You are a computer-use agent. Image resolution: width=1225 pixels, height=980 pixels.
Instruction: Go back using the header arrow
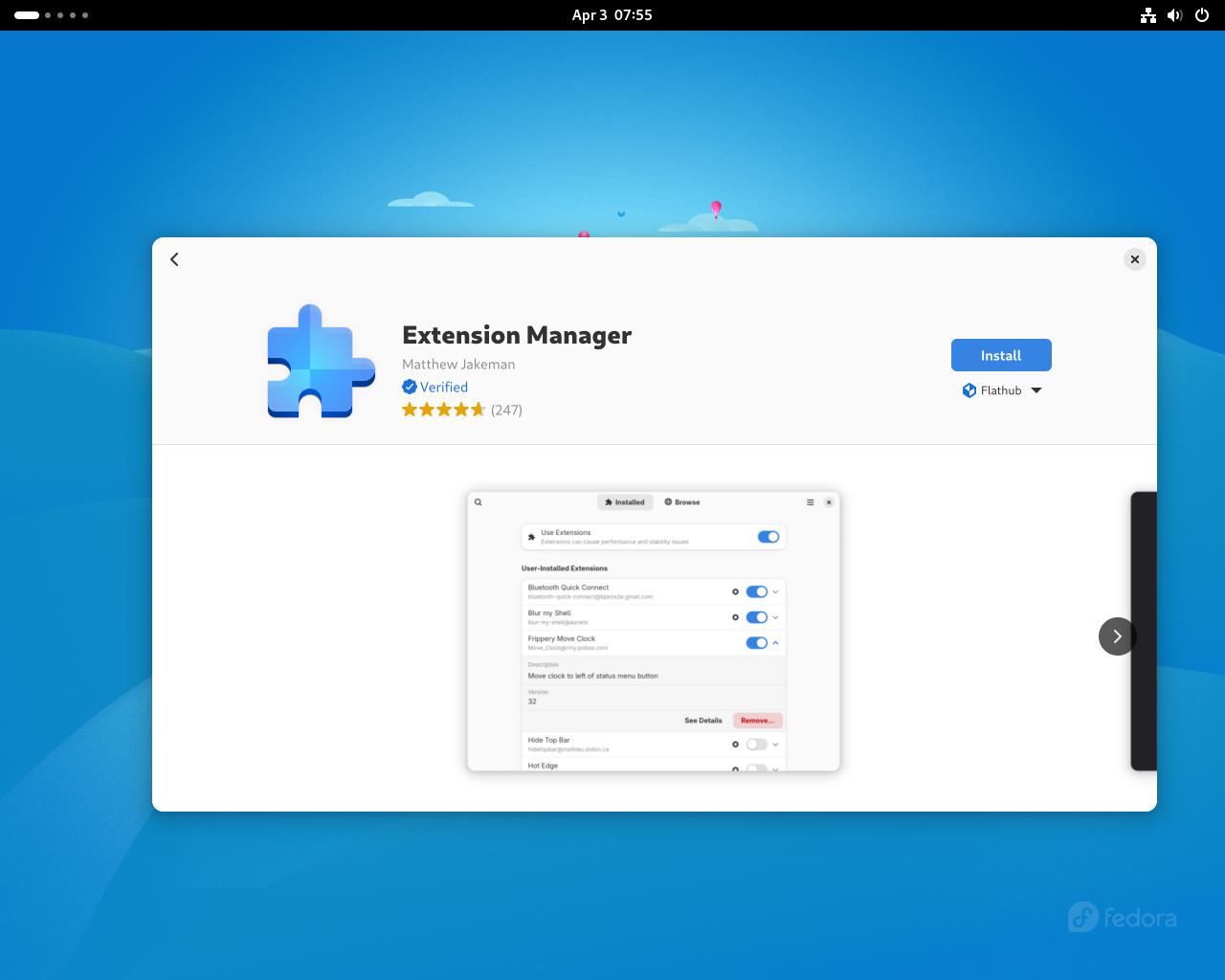(174, 259)
